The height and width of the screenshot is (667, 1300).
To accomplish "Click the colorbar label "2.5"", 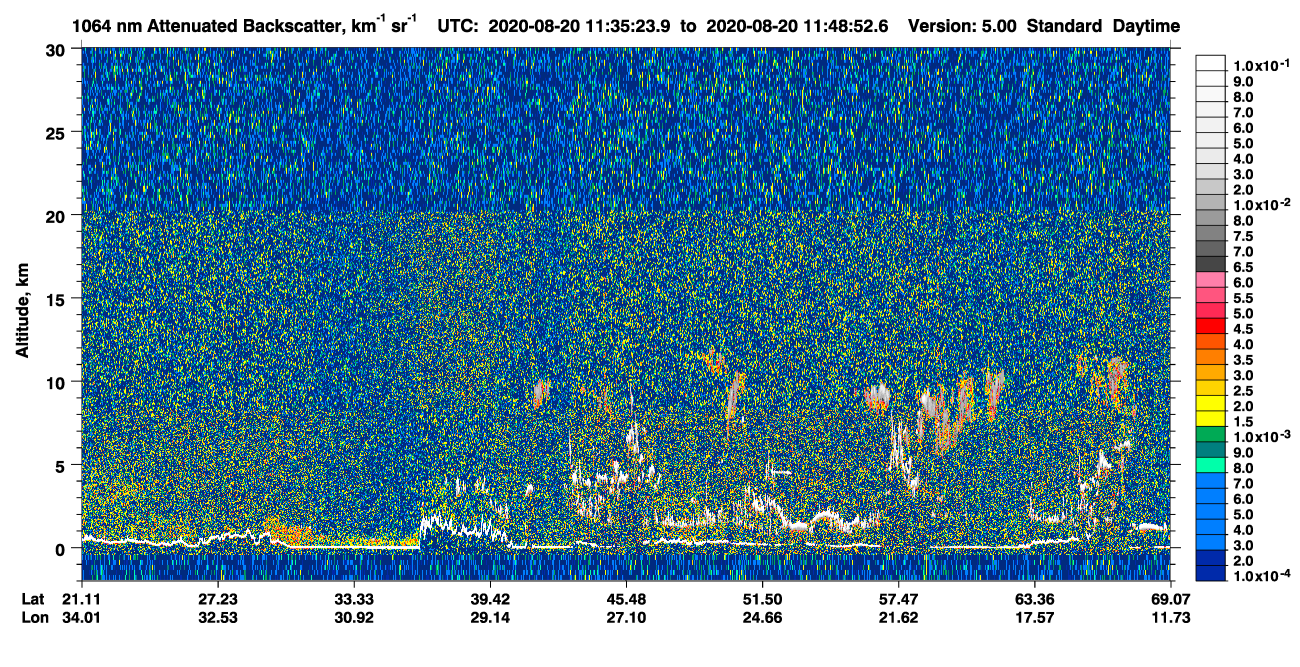I will [x=1243, y=392].
